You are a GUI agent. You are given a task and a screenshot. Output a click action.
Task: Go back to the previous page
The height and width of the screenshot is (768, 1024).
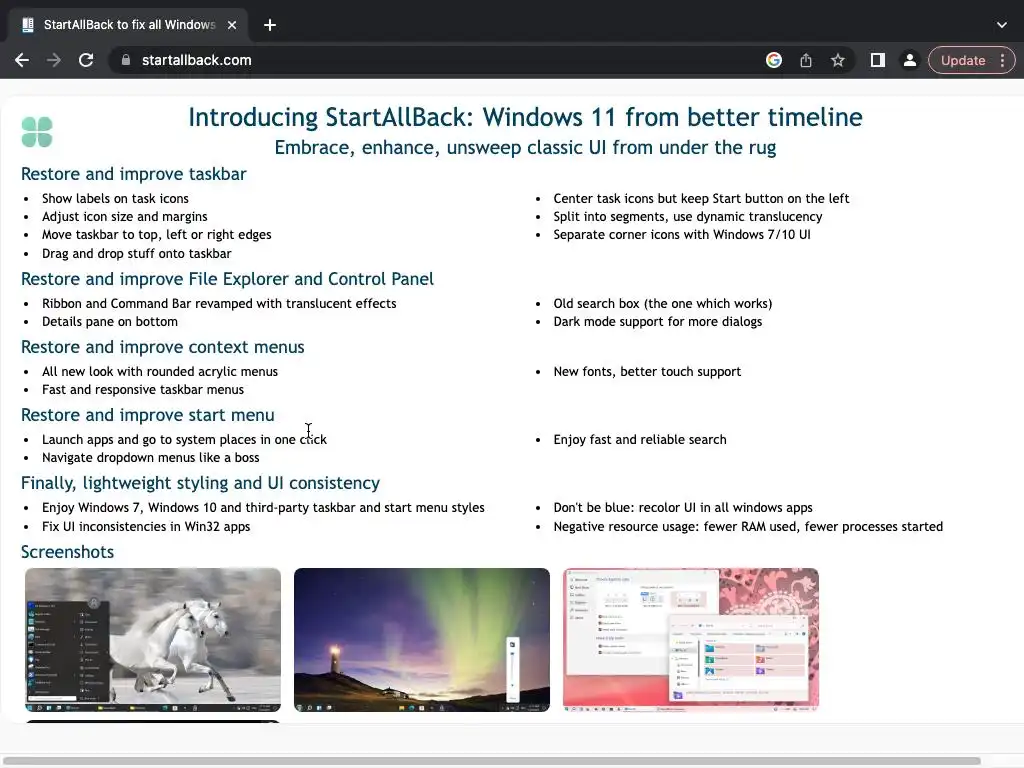[22, 60]
